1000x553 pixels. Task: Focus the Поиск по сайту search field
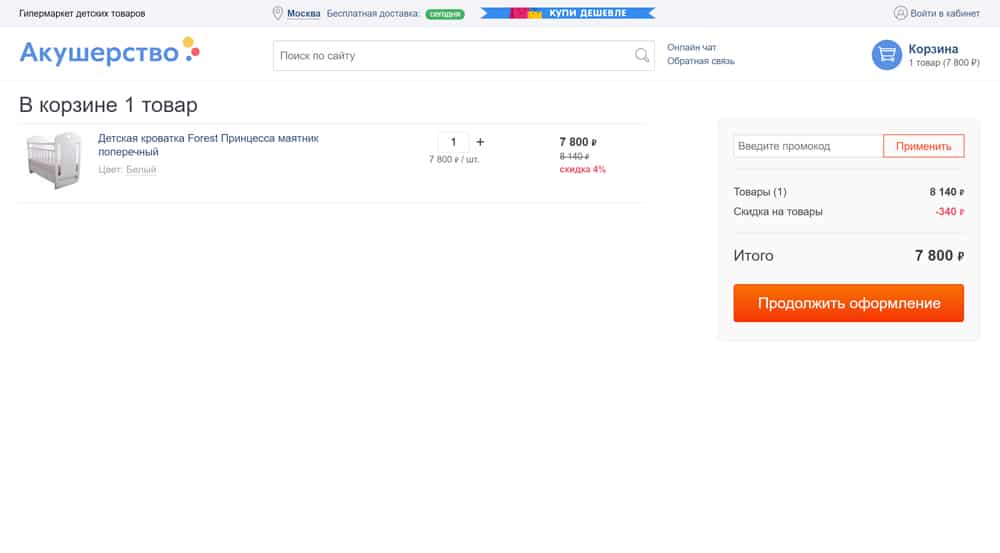pos(455,56)
